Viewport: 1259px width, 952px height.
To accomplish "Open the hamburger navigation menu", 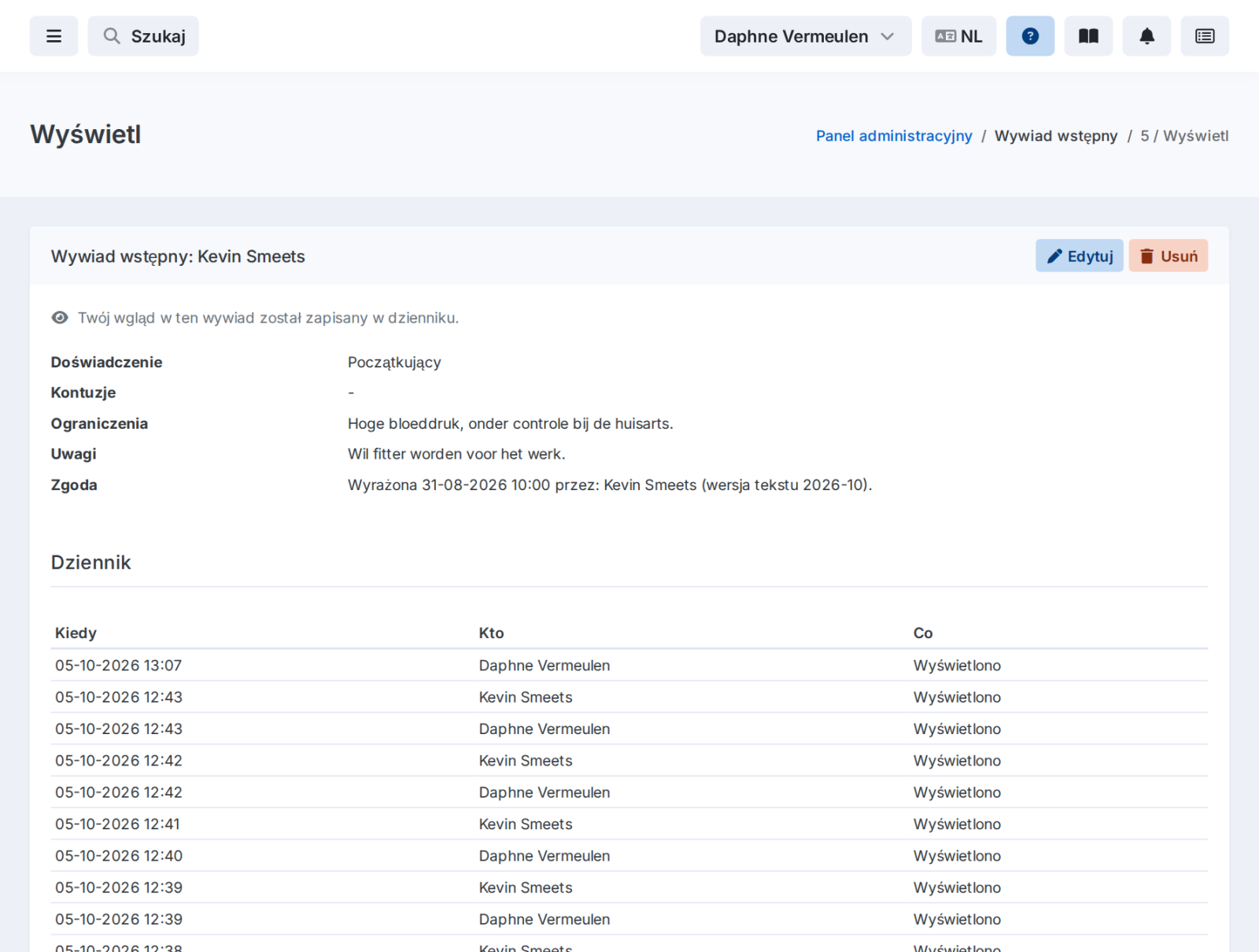I will click(54, 36).
